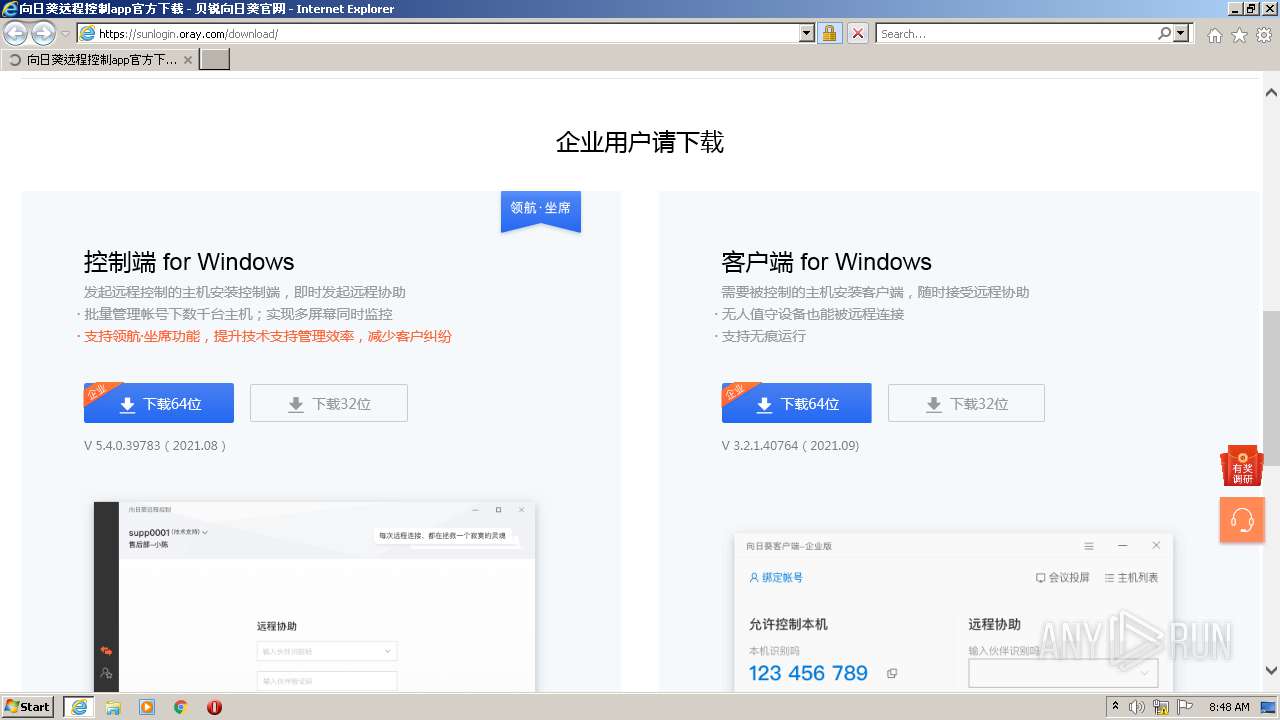Download 控制端 for Windows 32位
The height and width of the screenshot is (720, 1280).
click(329, 403)
